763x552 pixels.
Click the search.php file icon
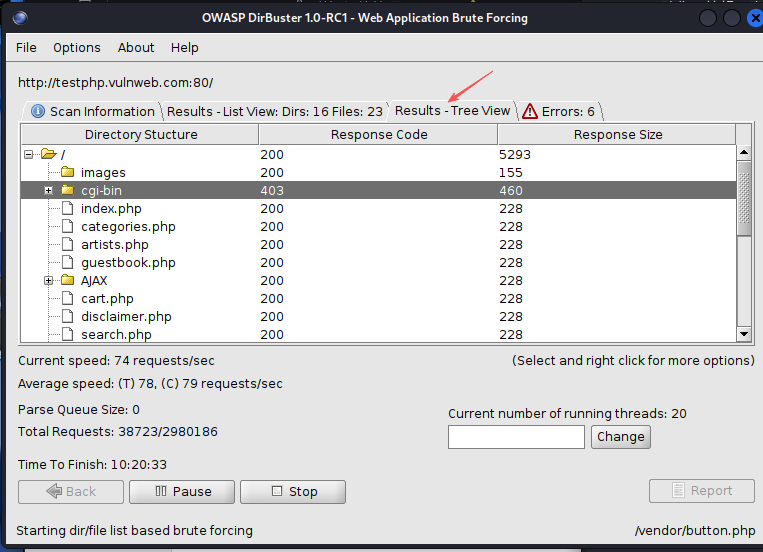tap(68, 334)
